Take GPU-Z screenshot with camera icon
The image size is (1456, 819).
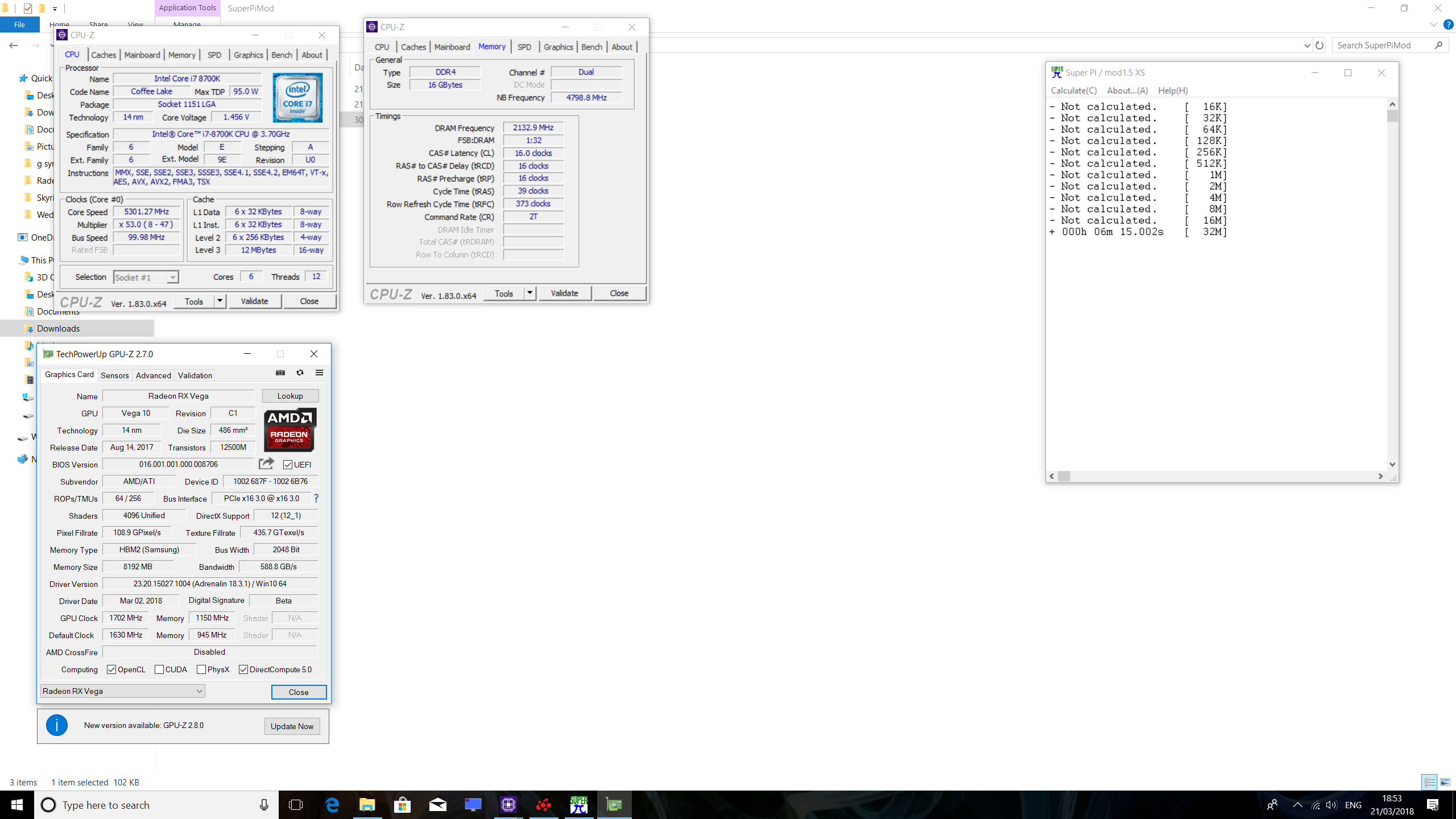[280, 373]
